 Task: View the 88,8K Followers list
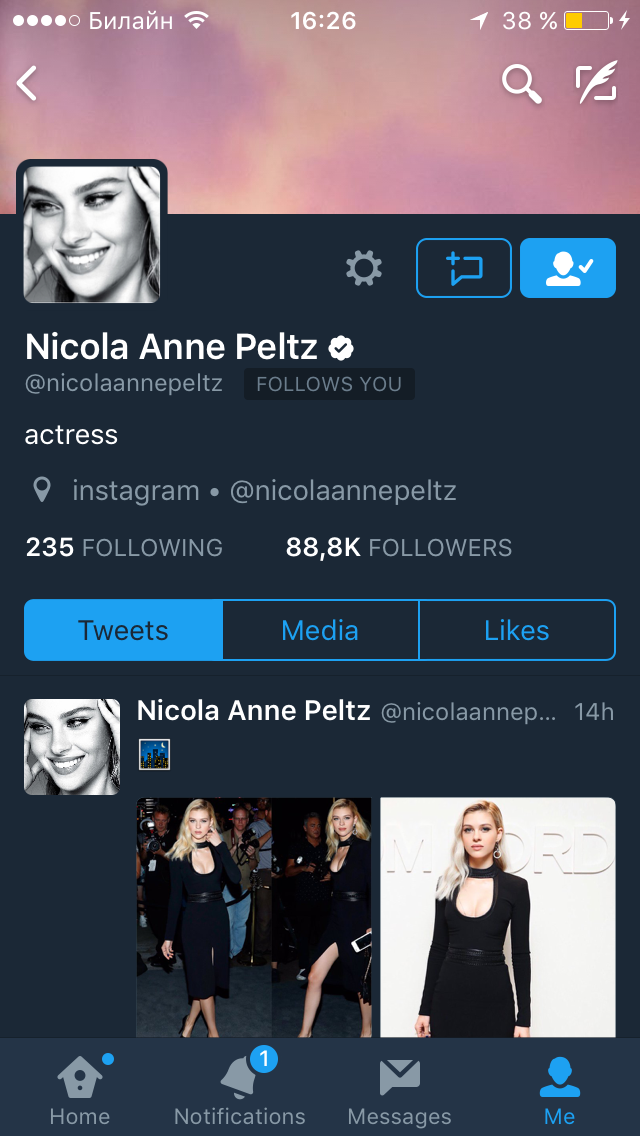398,548
